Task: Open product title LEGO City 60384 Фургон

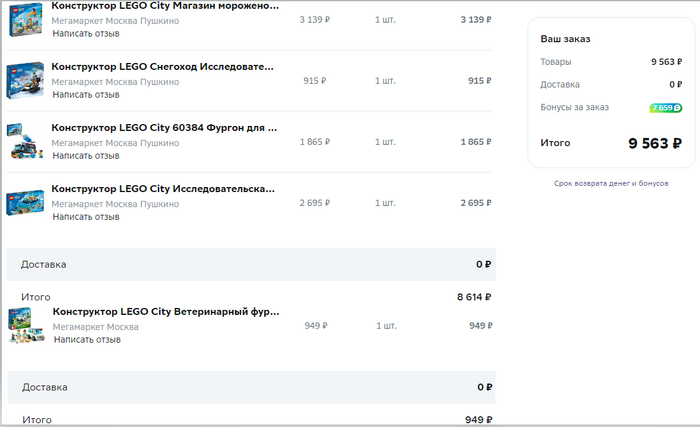Action: [164, 128]
